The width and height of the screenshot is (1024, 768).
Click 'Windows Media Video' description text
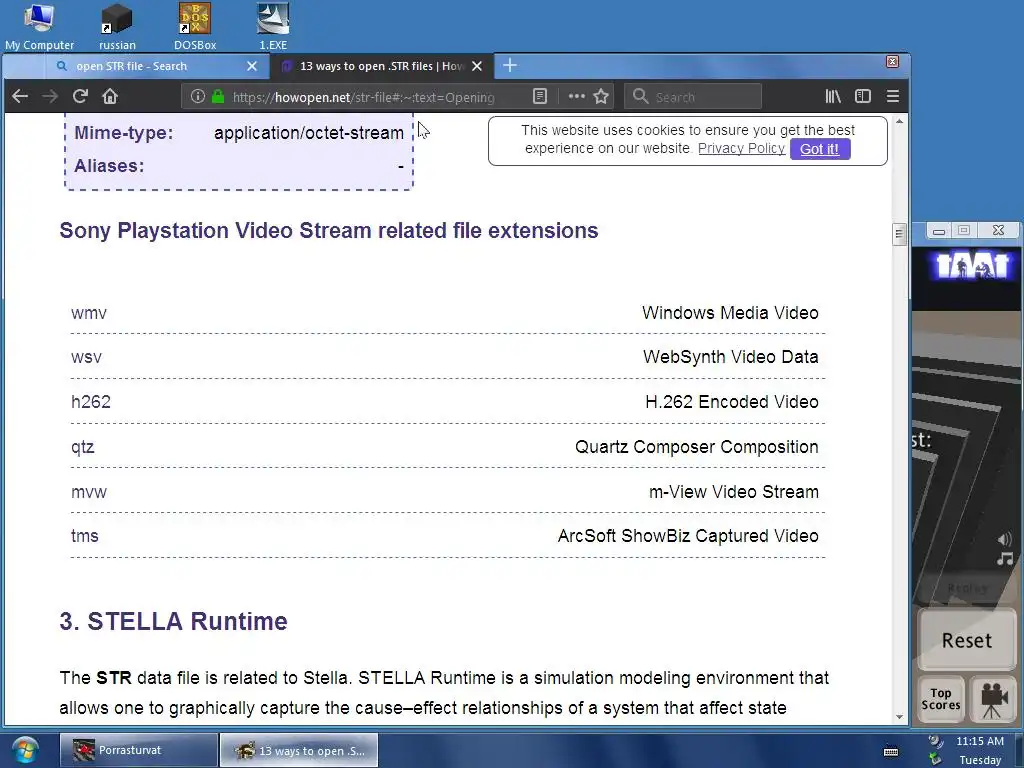[730, 313]
